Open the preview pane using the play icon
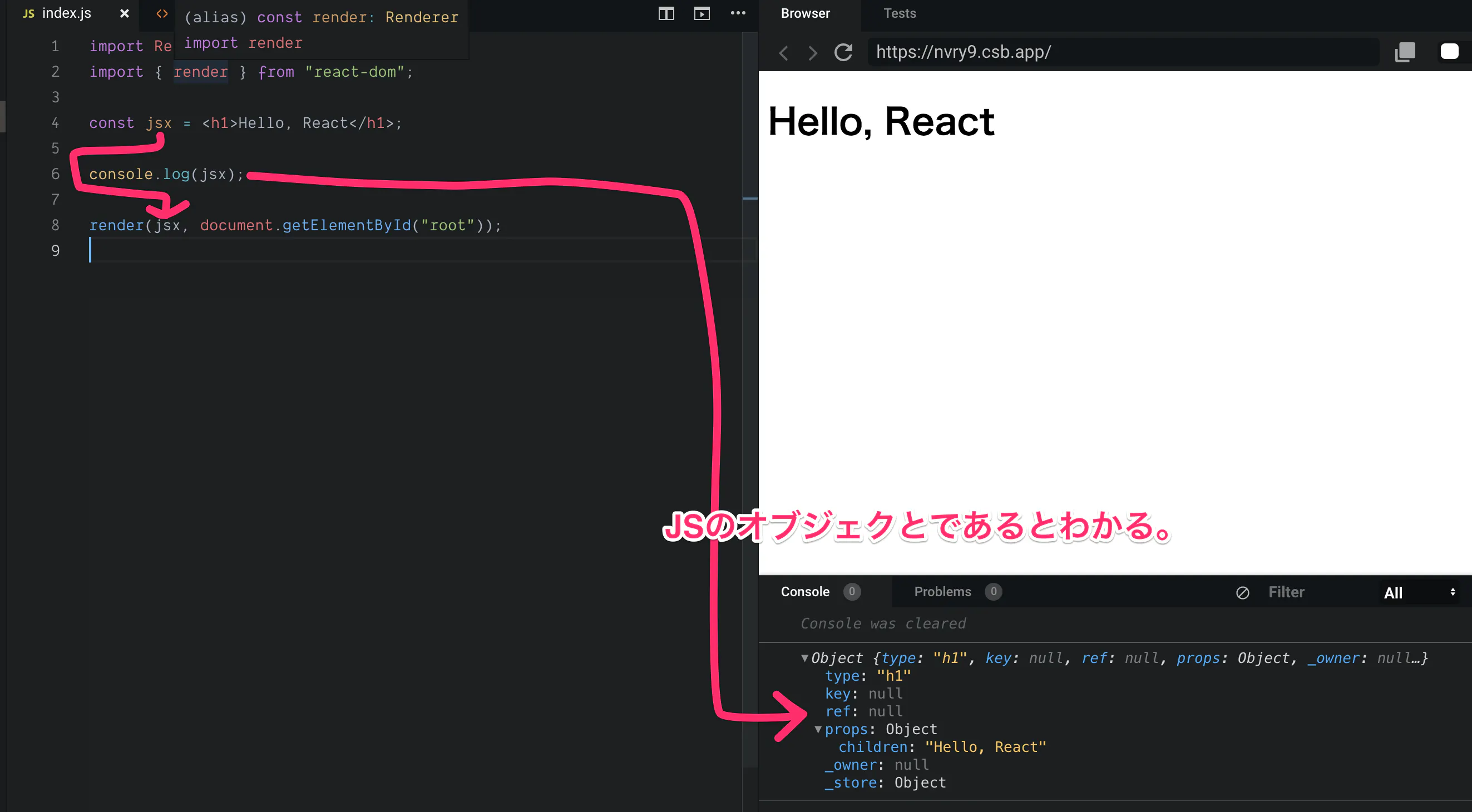The height and width of the screenshot is (812, 1472). pyautogui.click(x=702, y=13)
